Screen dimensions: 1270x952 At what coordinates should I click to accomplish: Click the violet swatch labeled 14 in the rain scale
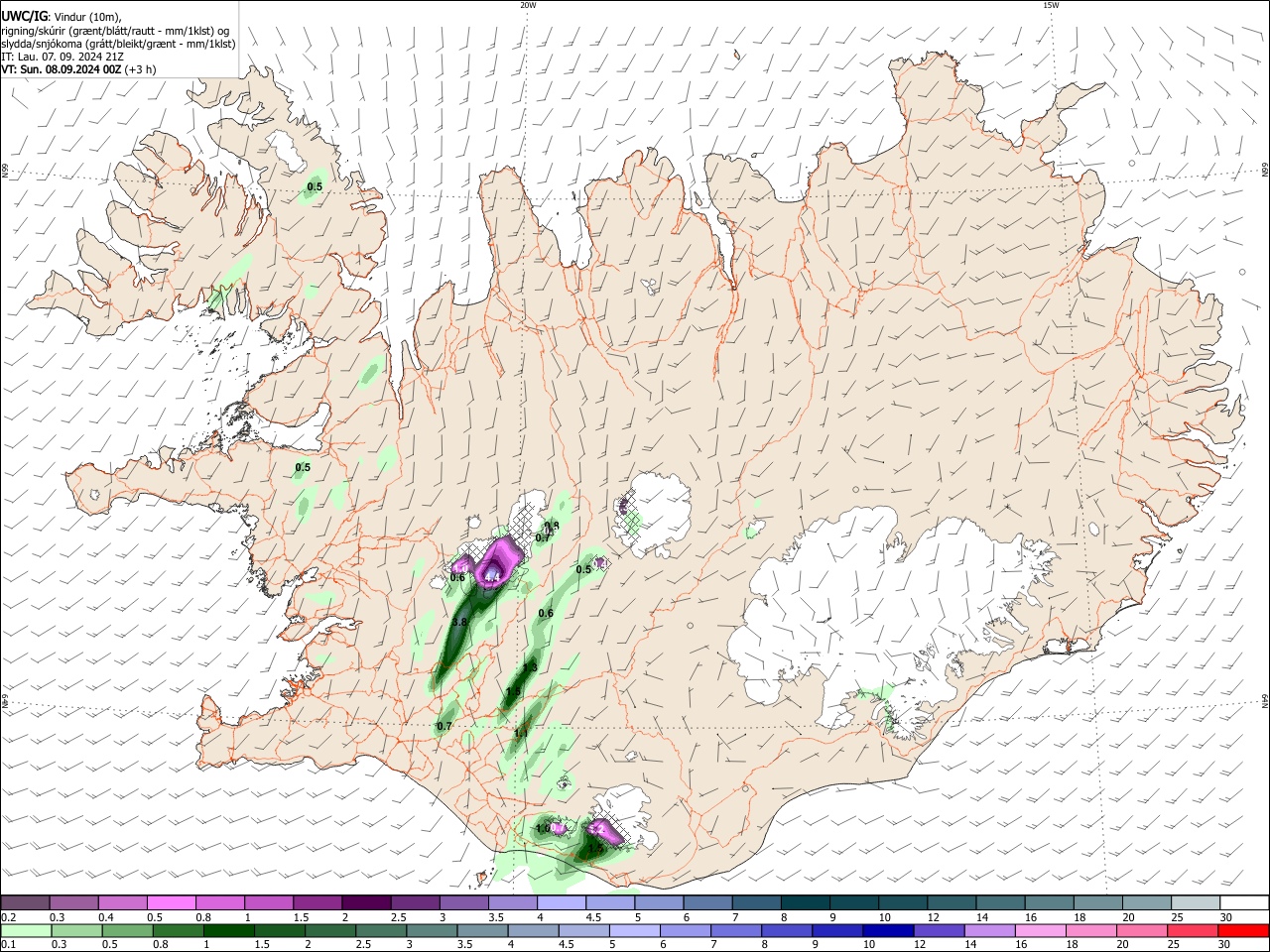988,930
